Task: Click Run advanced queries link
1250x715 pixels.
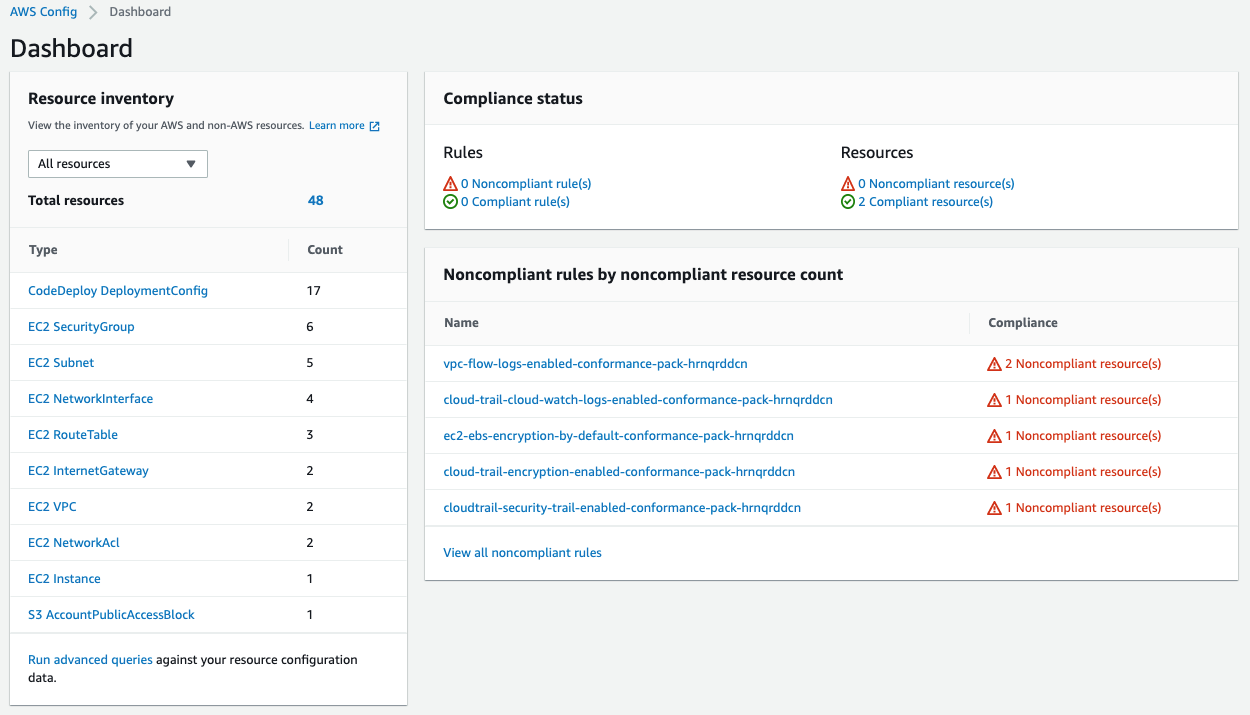Action: coord(90,660)
